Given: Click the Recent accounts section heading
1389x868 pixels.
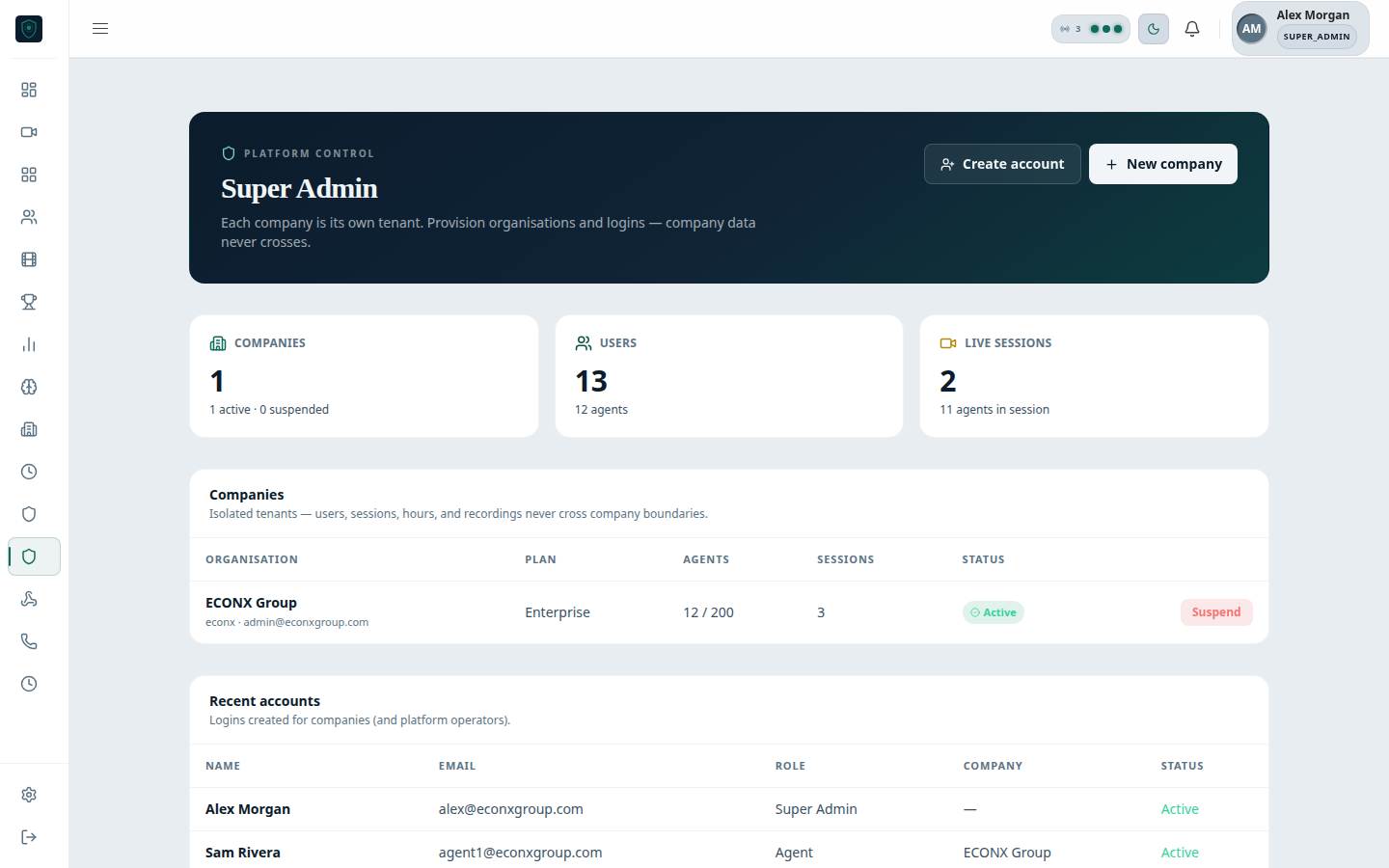Looking at the screenshot, I should [264, 701].
